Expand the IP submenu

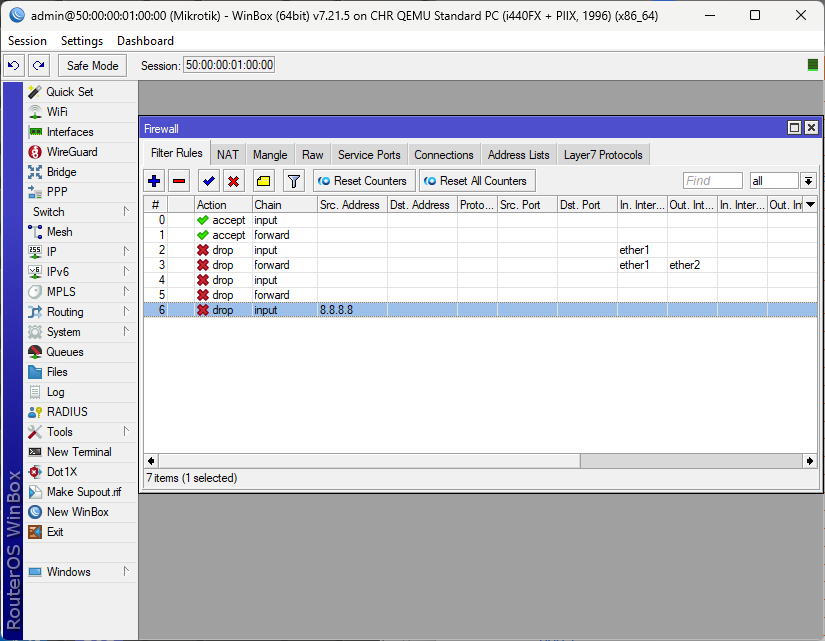coord(79,252)
